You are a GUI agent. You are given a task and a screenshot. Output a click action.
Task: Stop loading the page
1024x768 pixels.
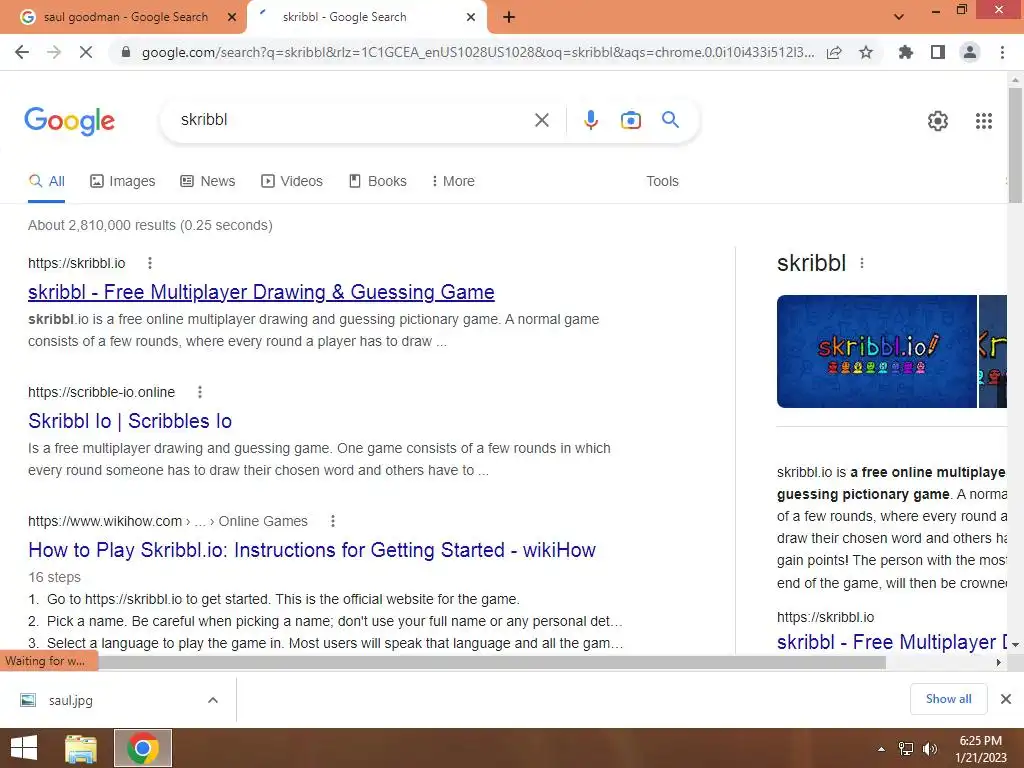(86, 52)
